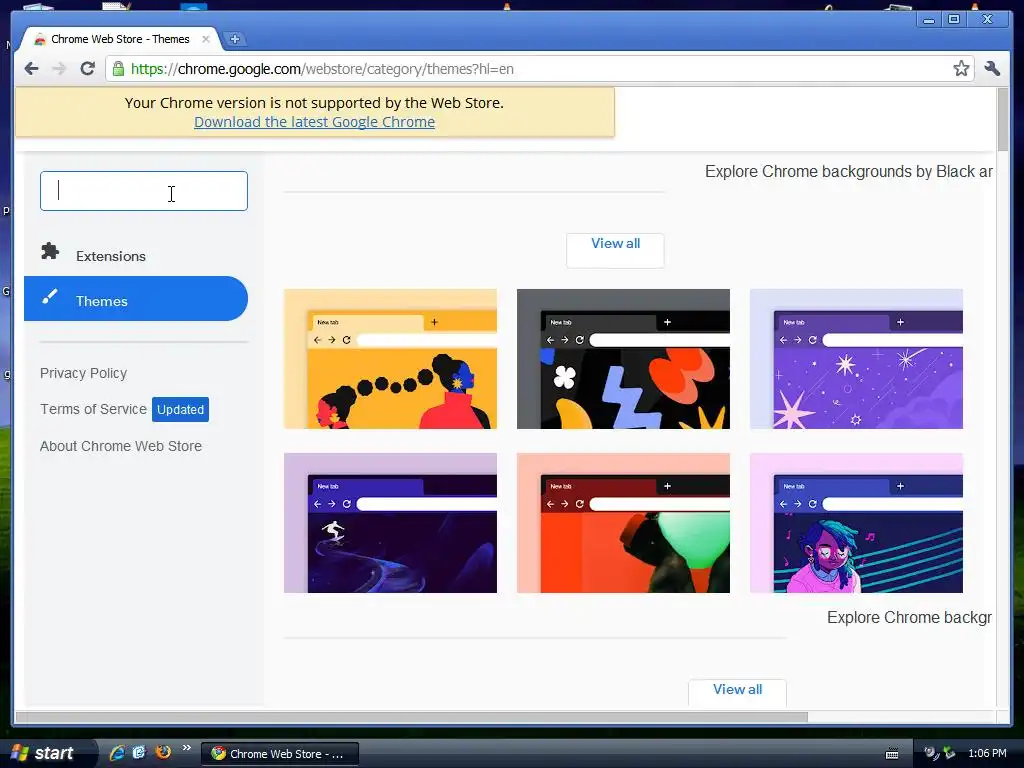Go back with the browser back arrow
Viewport: 1024px width, 768px height.
pos(31,69)
